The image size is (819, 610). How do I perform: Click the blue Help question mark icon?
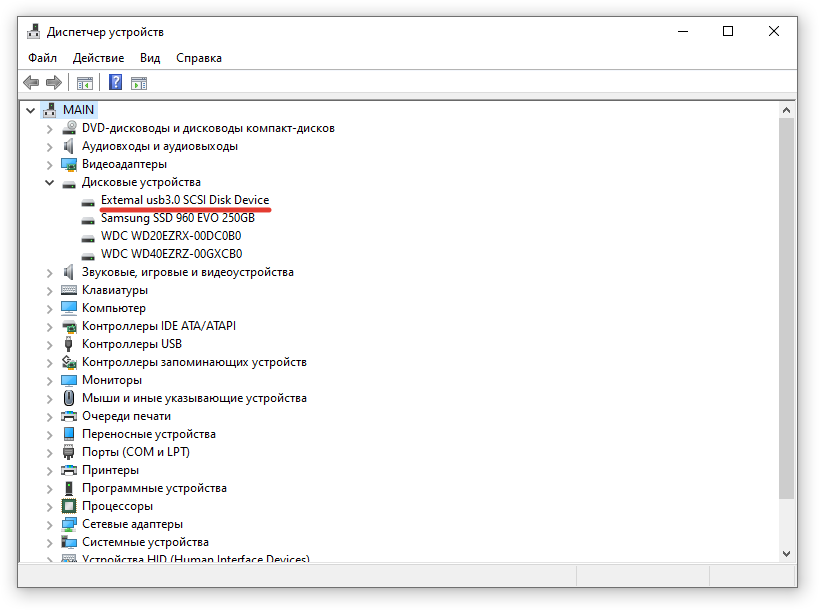115,83
